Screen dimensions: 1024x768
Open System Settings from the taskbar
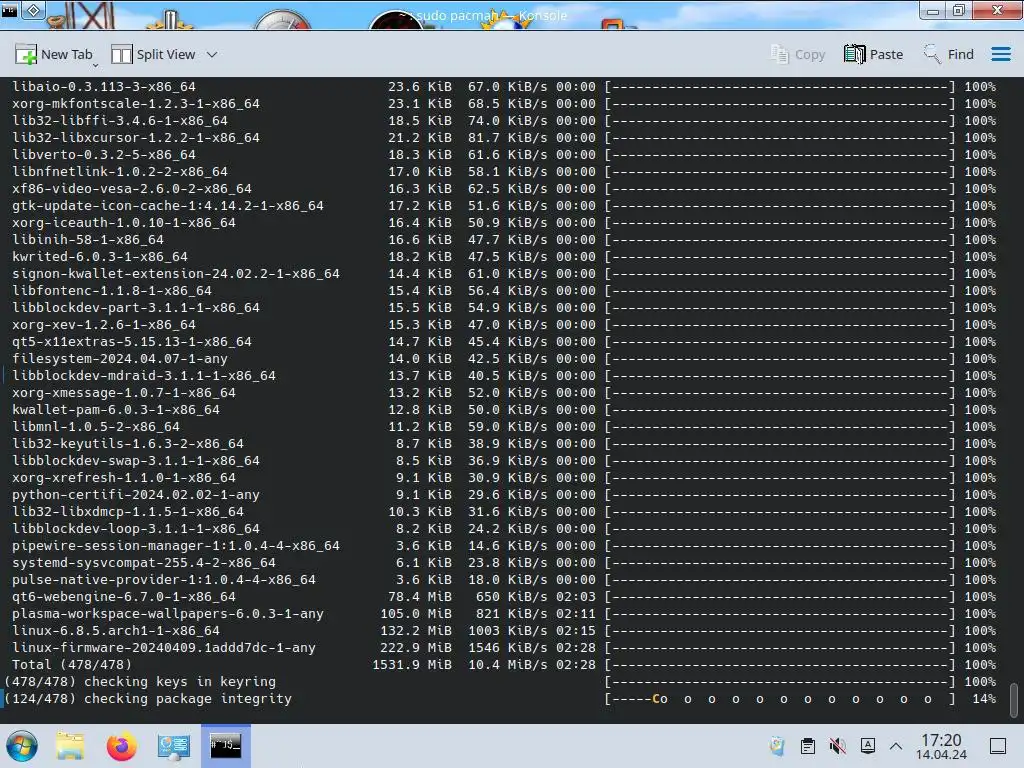173,746
